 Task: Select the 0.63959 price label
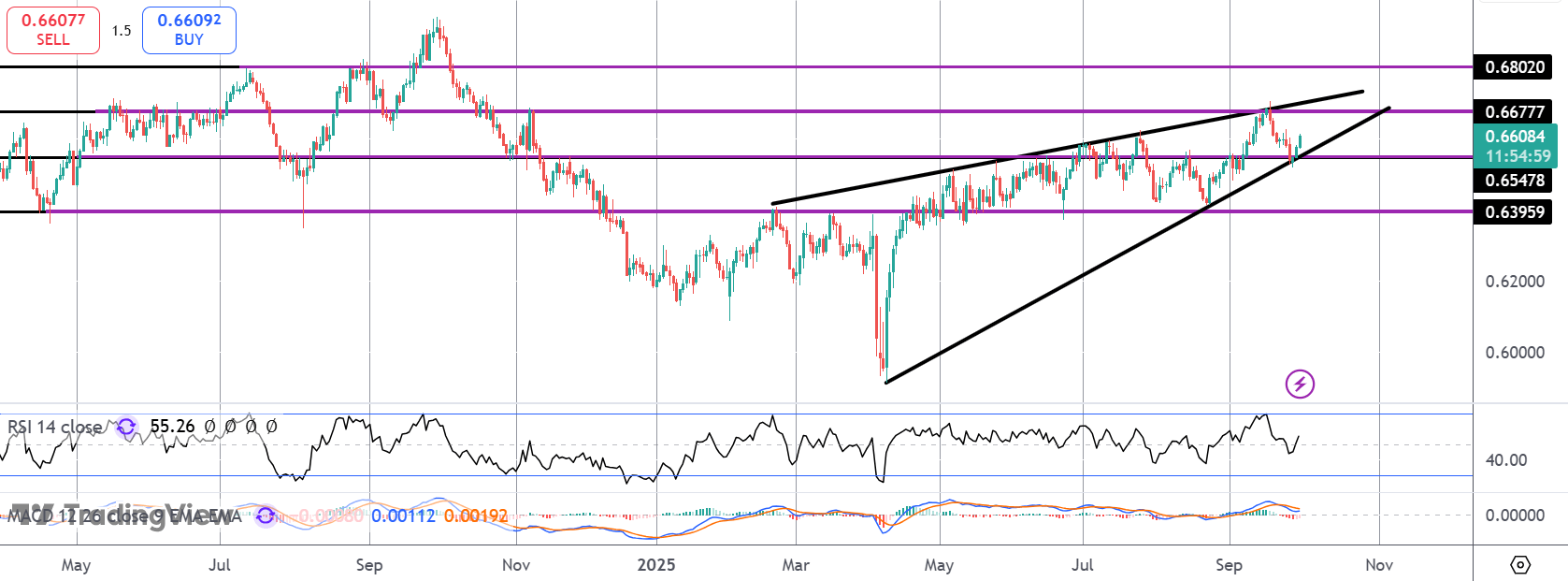tap(1515, 212)
